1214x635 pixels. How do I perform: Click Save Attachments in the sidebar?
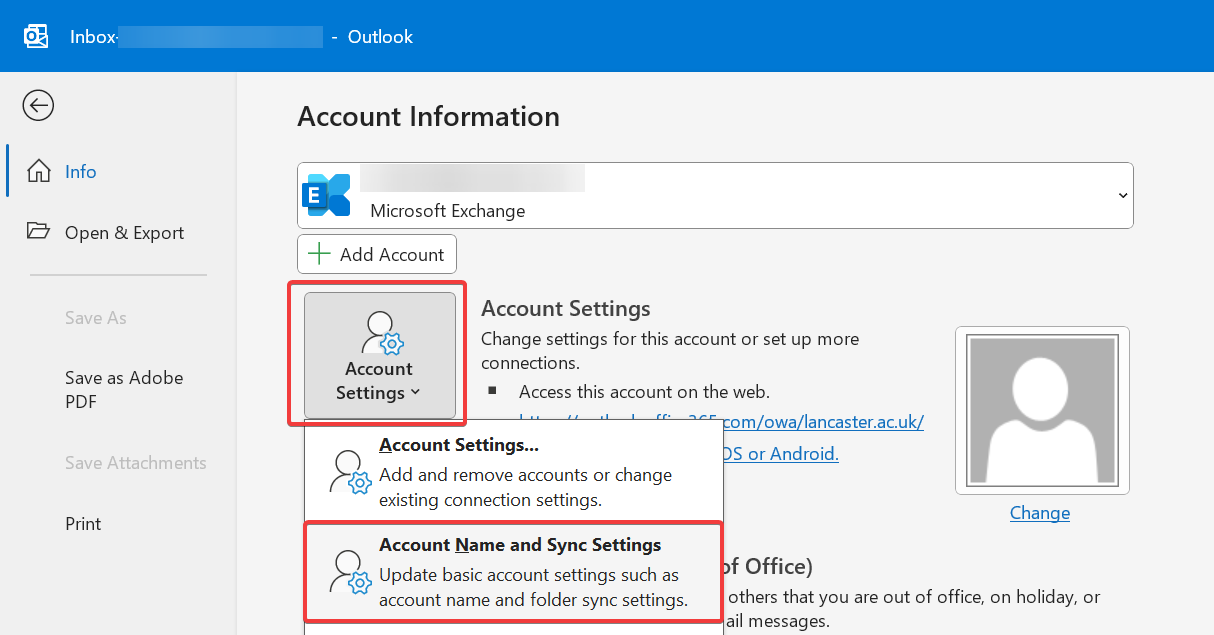pyautogui.click(x=135, y=463)
